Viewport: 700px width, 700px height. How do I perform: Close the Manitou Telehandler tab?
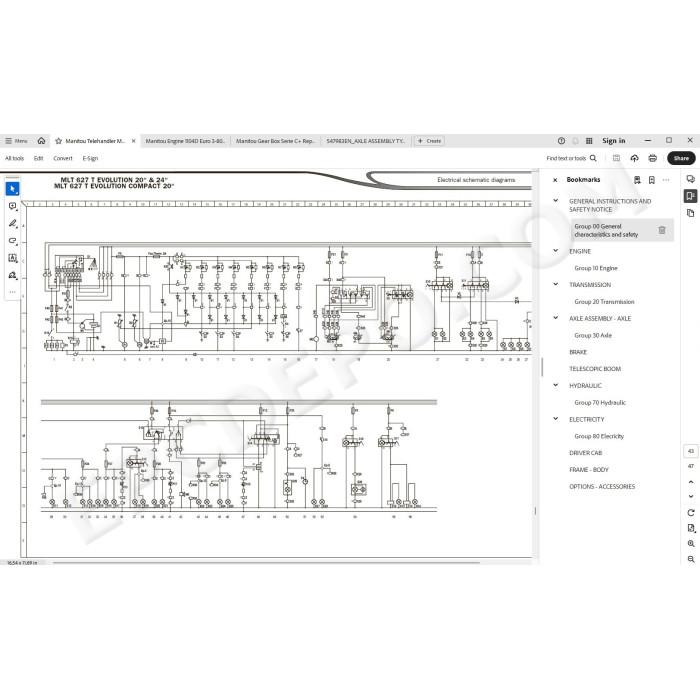133,141
